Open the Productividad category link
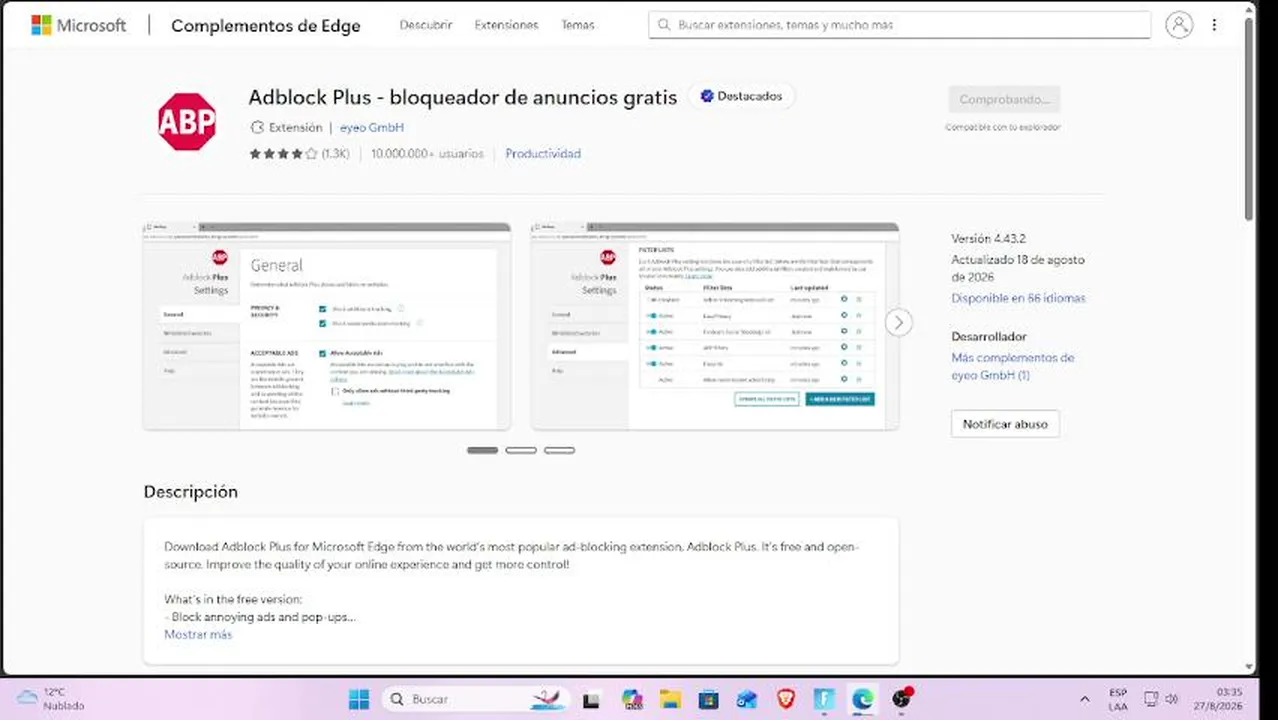The width and height of the screenshot is (1278, 720). tap(543, 154)
